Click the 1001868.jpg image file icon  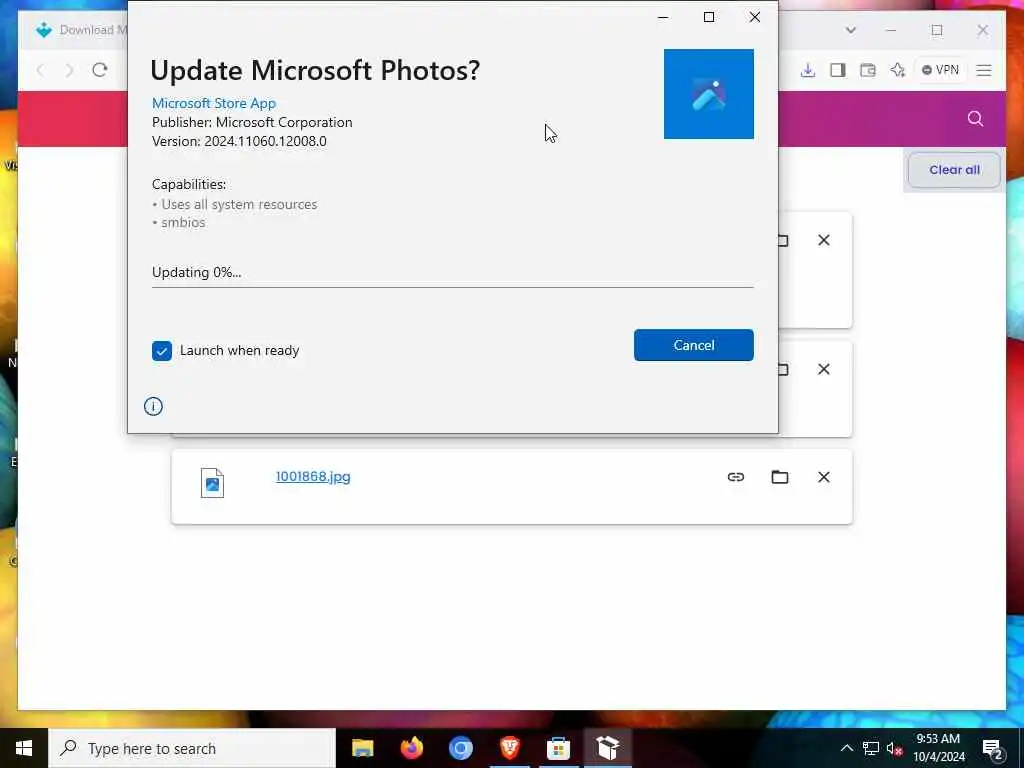(212, 483)
